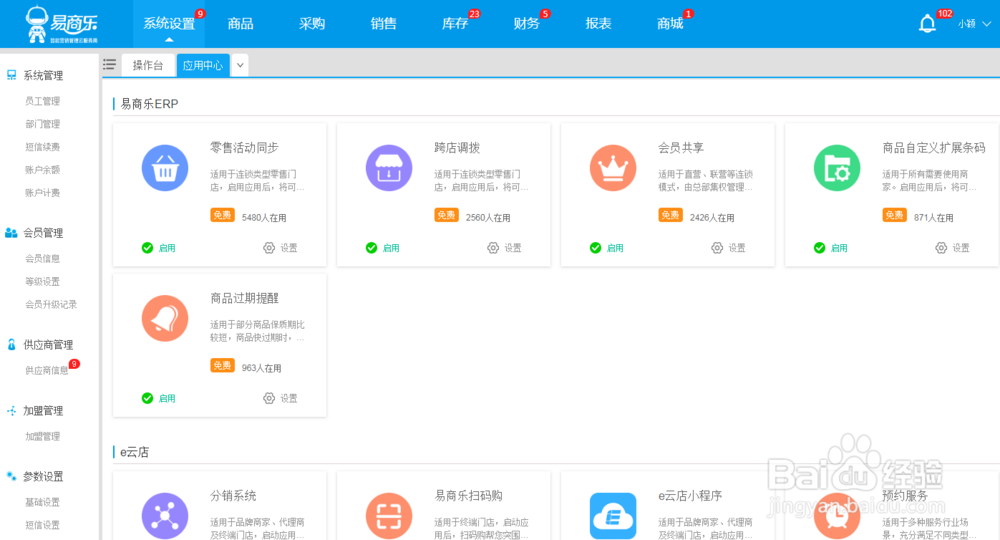Image resolution: width=1000 pixels, height=540 pixels.
Task: Toggle 启用 status for 会员共享
Action: [x=607, y=248]
